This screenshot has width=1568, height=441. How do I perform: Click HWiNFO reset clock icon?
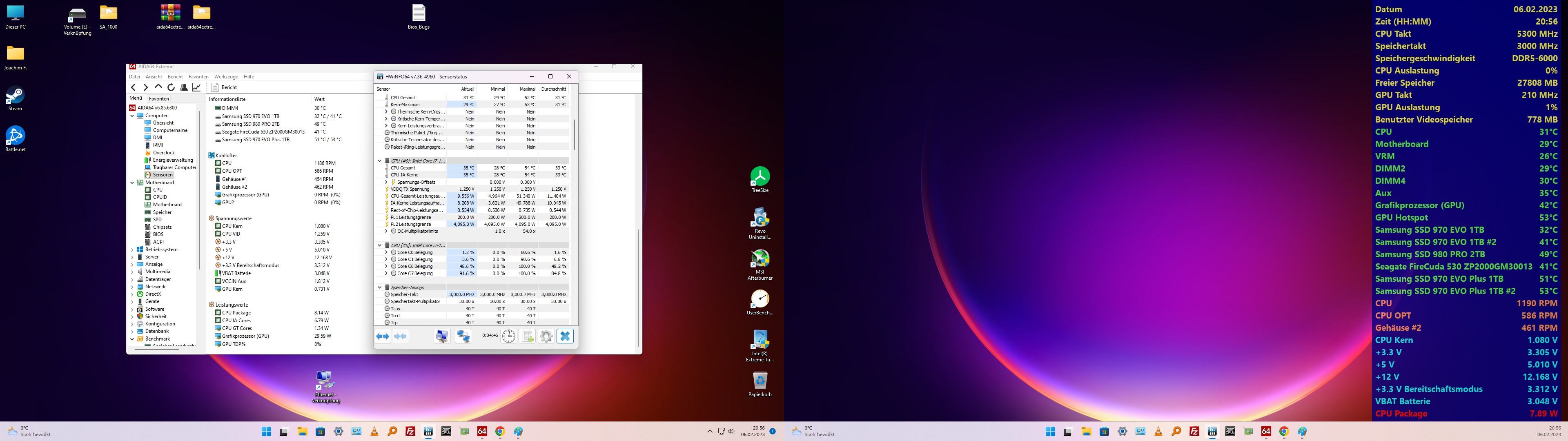coord(509,336)
